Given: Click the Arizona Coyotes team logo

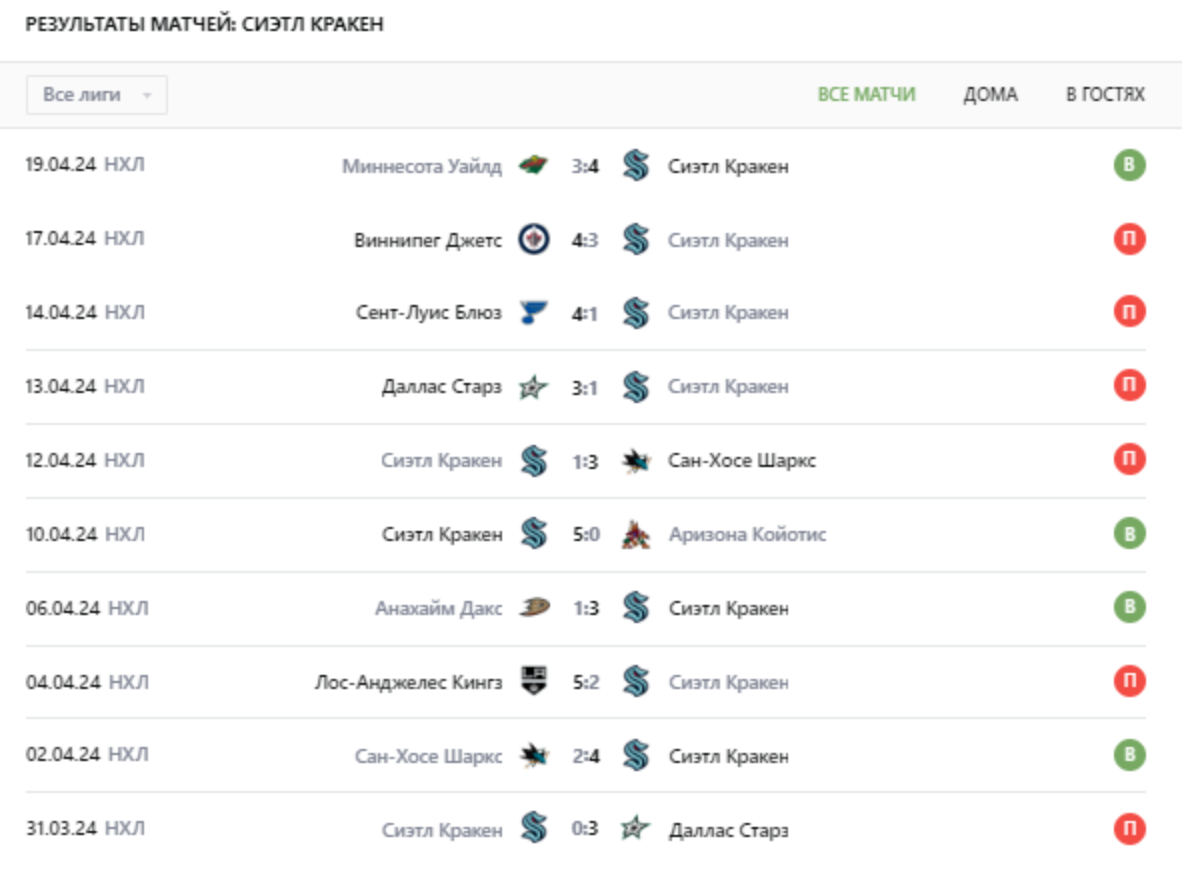Looking at the screenshot, I should coord(635,534).
